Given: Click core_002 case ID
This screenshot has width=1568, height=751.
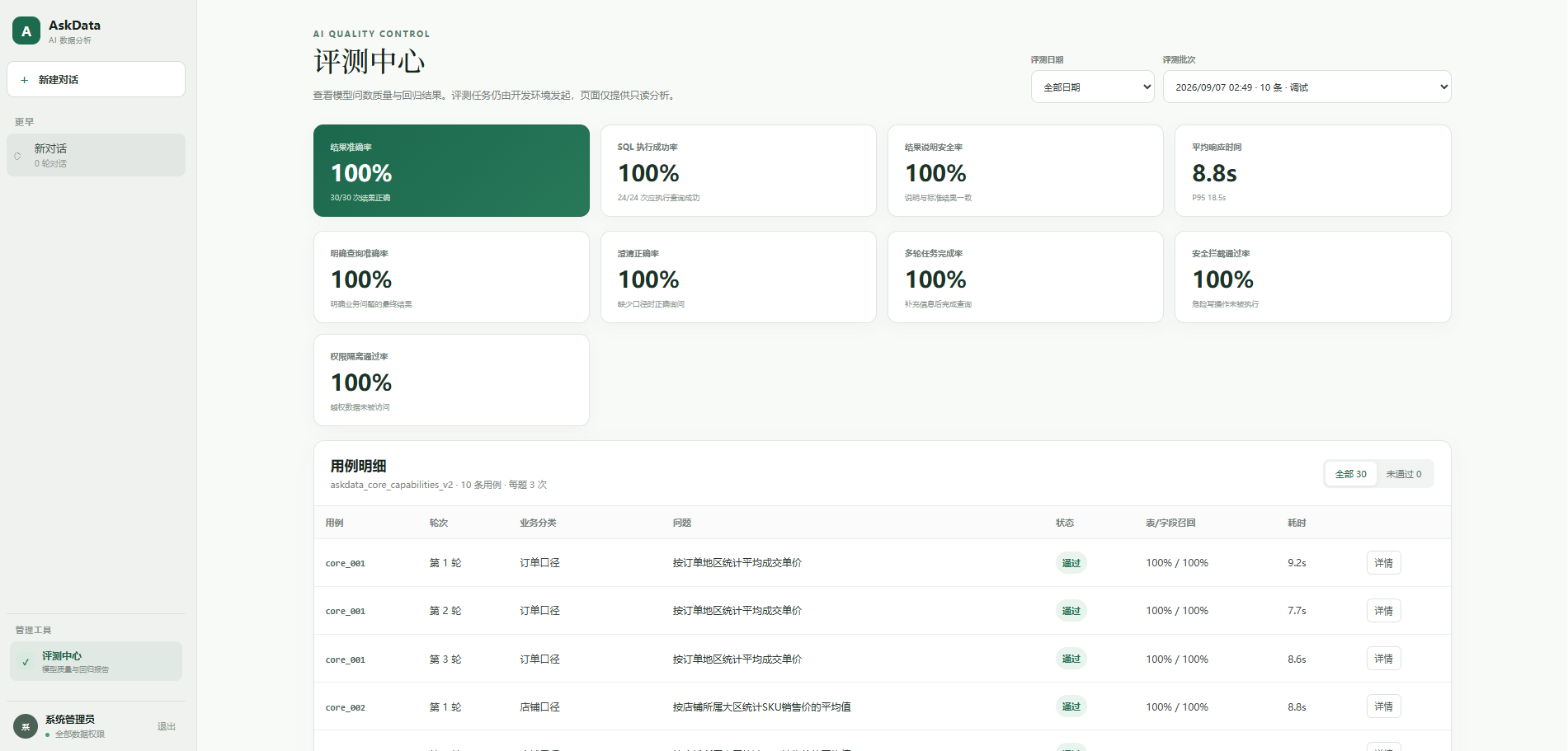Looking at the screenshot, I should pyautogui.click(x=345, y=707).
